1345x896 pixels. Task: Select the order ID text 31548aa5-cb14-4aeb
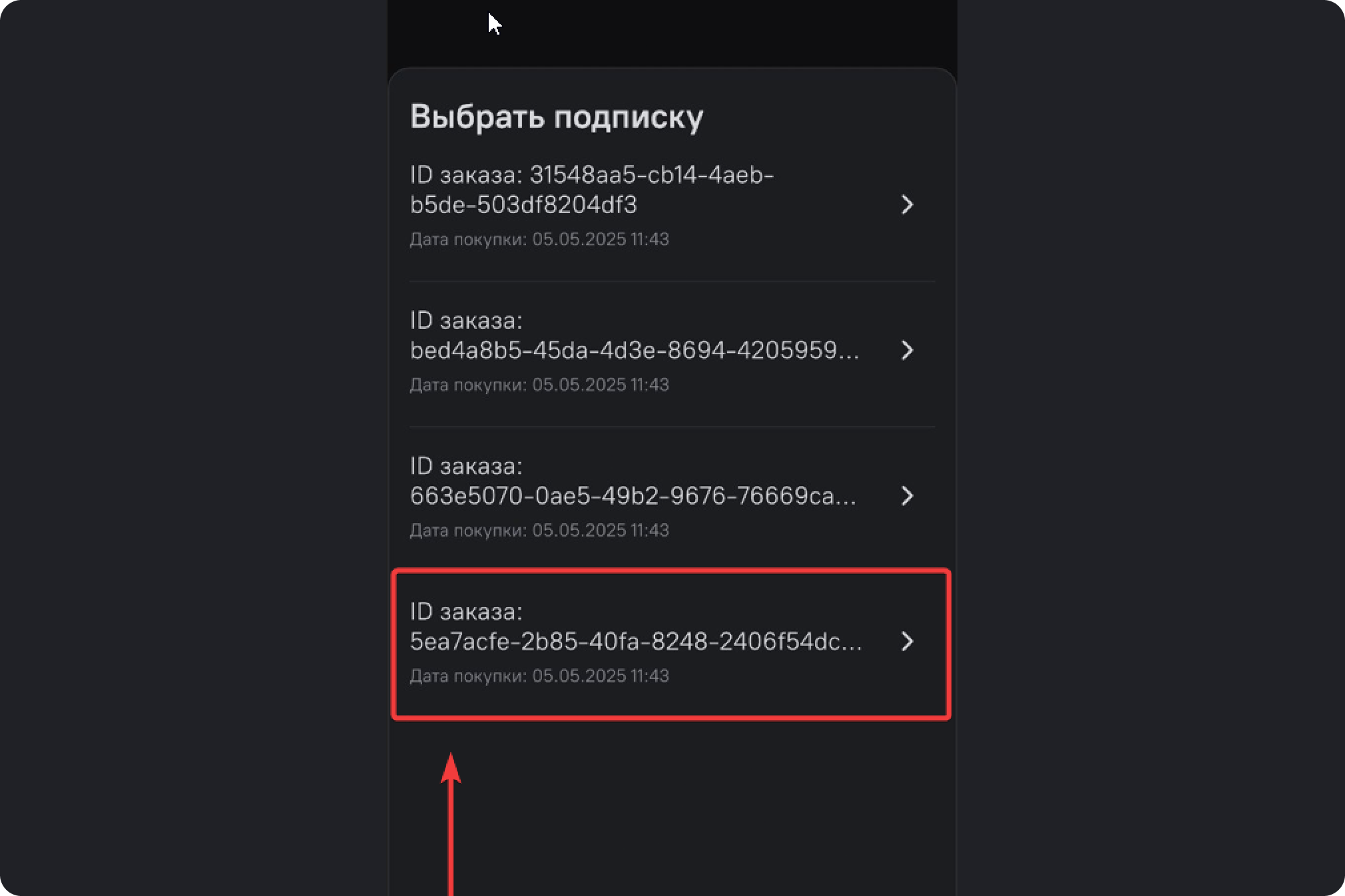[651, 175]
